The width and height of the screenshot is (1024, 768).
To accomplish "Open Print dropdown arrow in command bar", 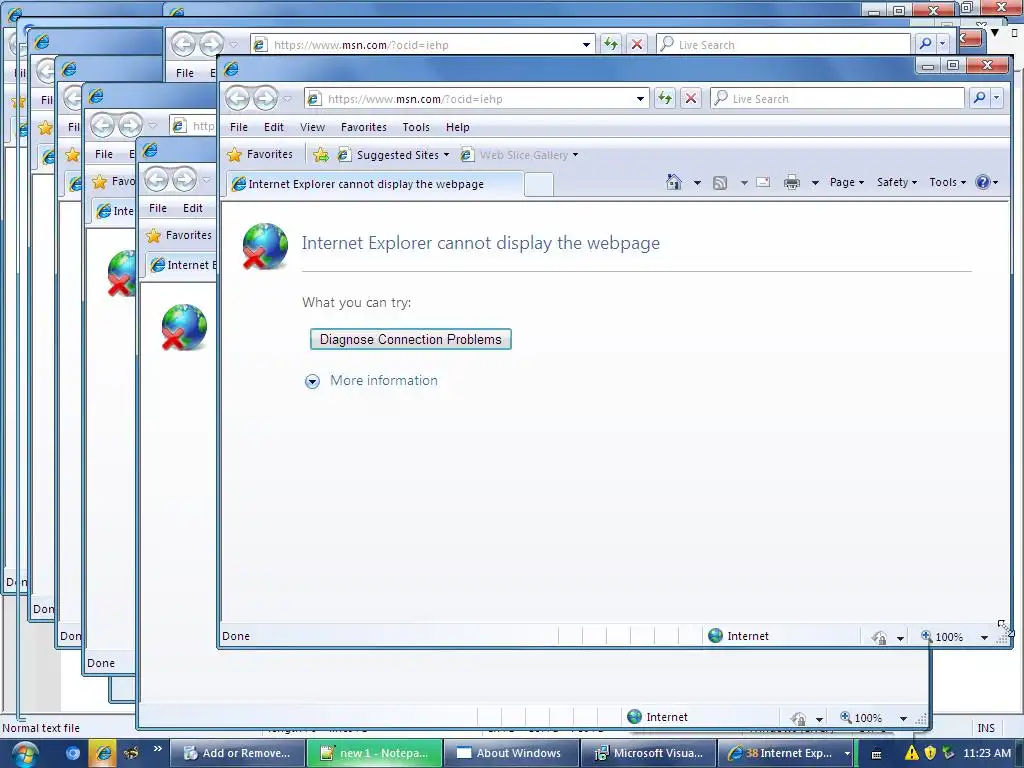I will [x=815, y=183].
